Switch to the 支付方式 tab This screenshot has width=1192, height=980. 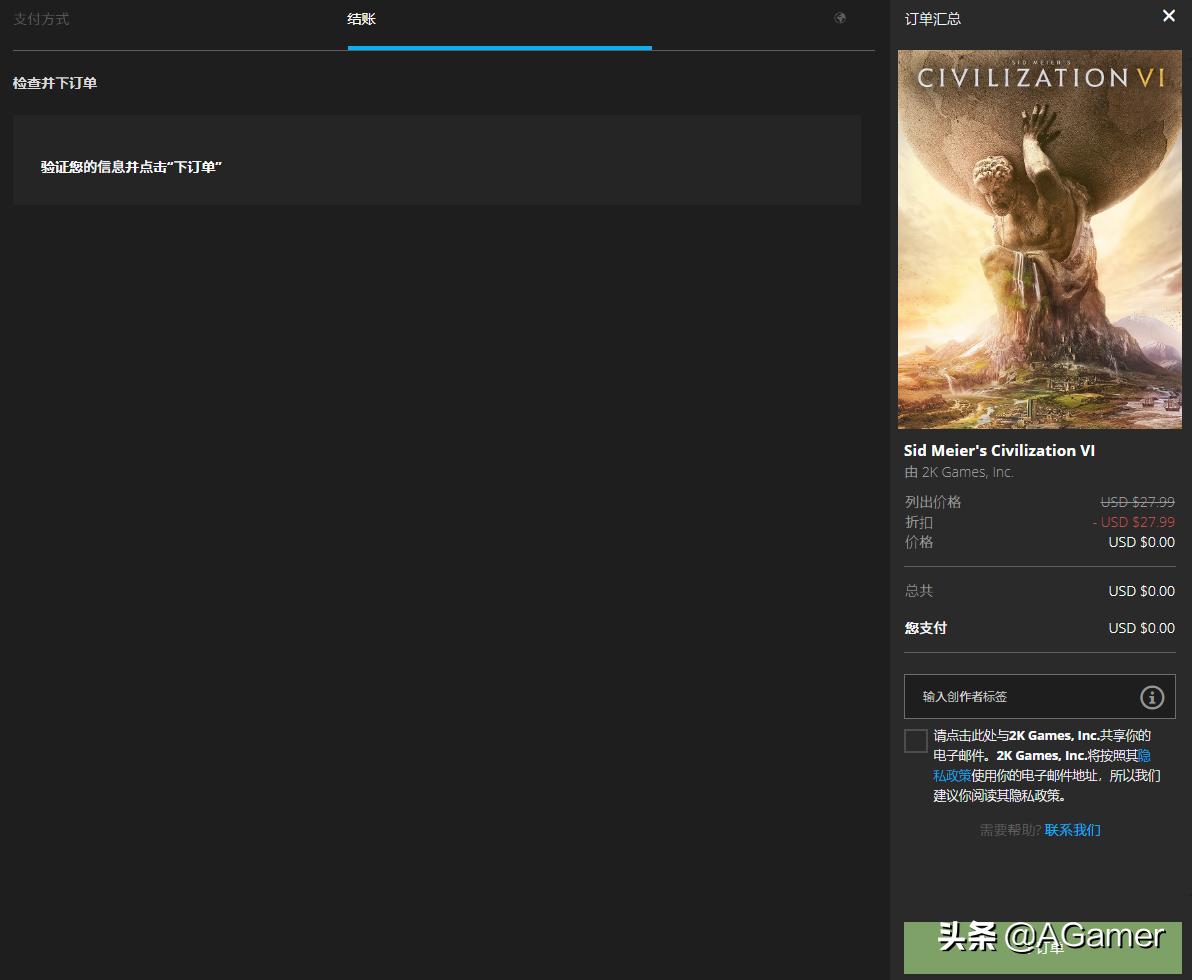pos(41,19)
